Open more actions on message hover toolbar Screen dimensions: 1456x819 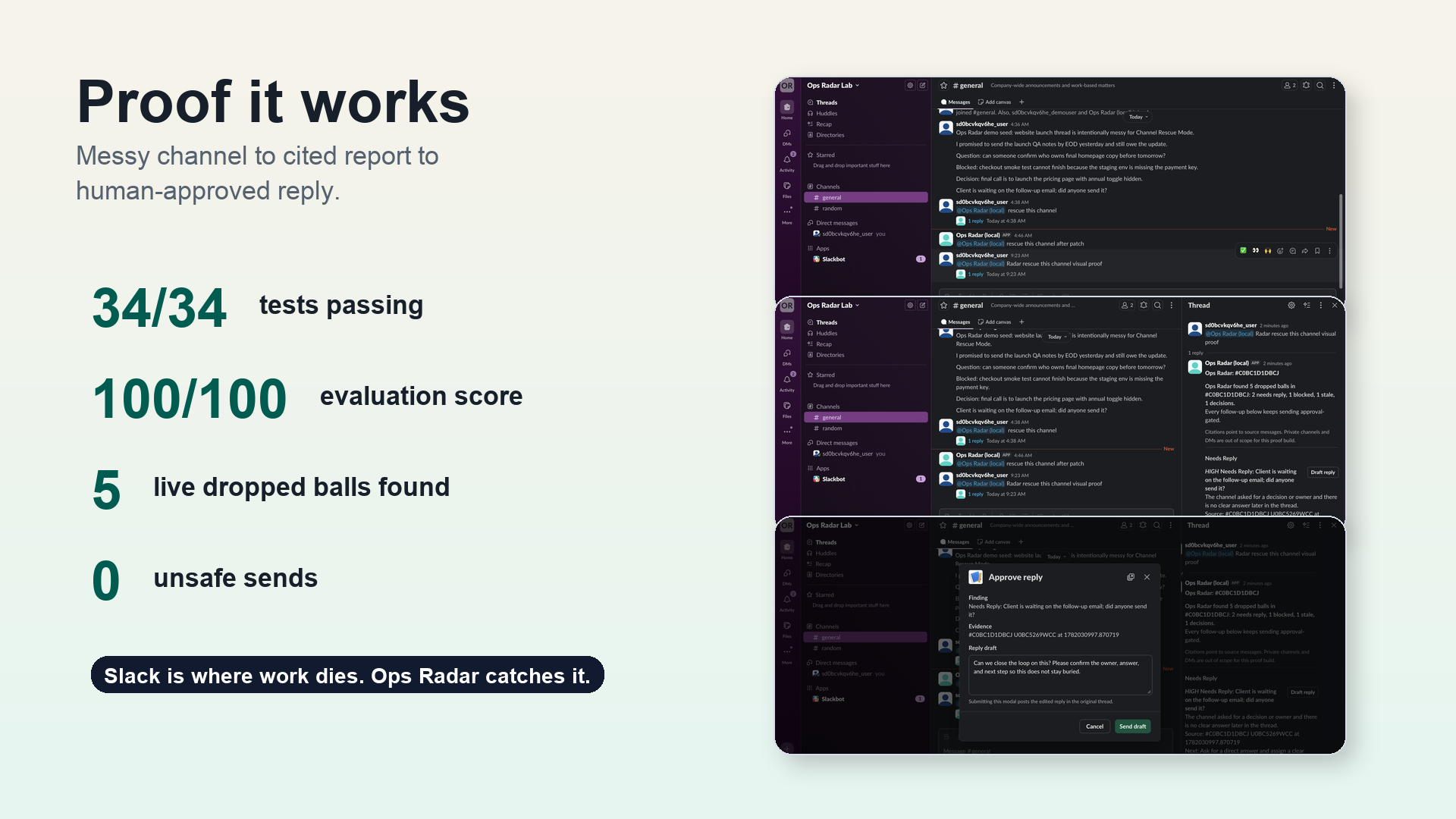click(1329, 250)
